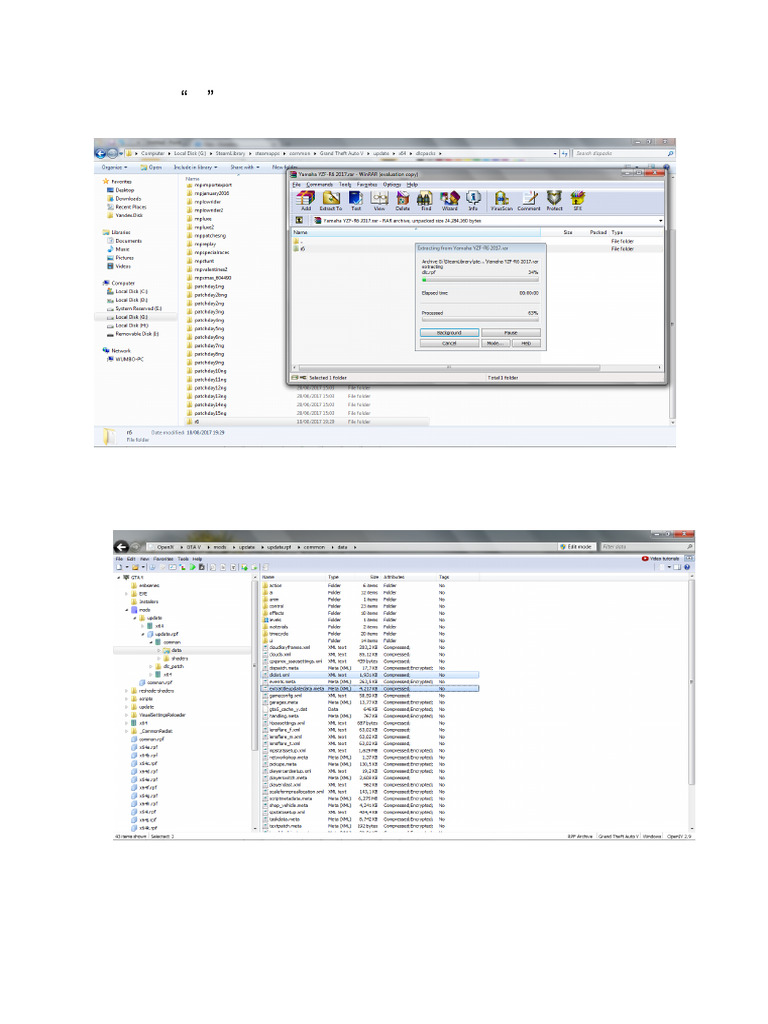Image resolution: width=768 pixels, height=1024 pixels.
Task: Select Local Disk (C:) in Explorer sidebar
Action: [x=127, y=291]
